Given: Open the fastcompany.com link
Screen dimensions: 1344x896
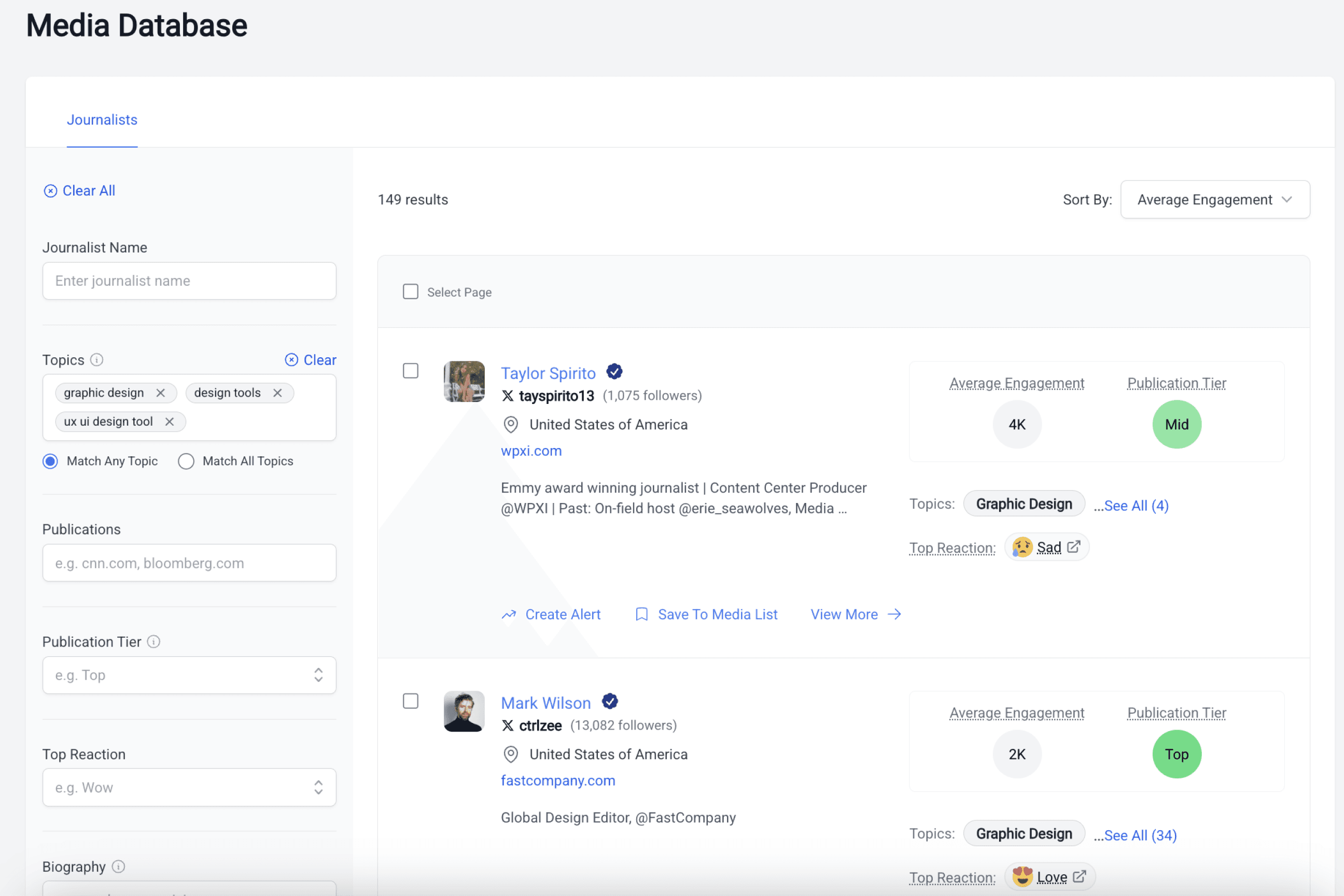Looking at the screenshot, I should click(x=558, y=780).
